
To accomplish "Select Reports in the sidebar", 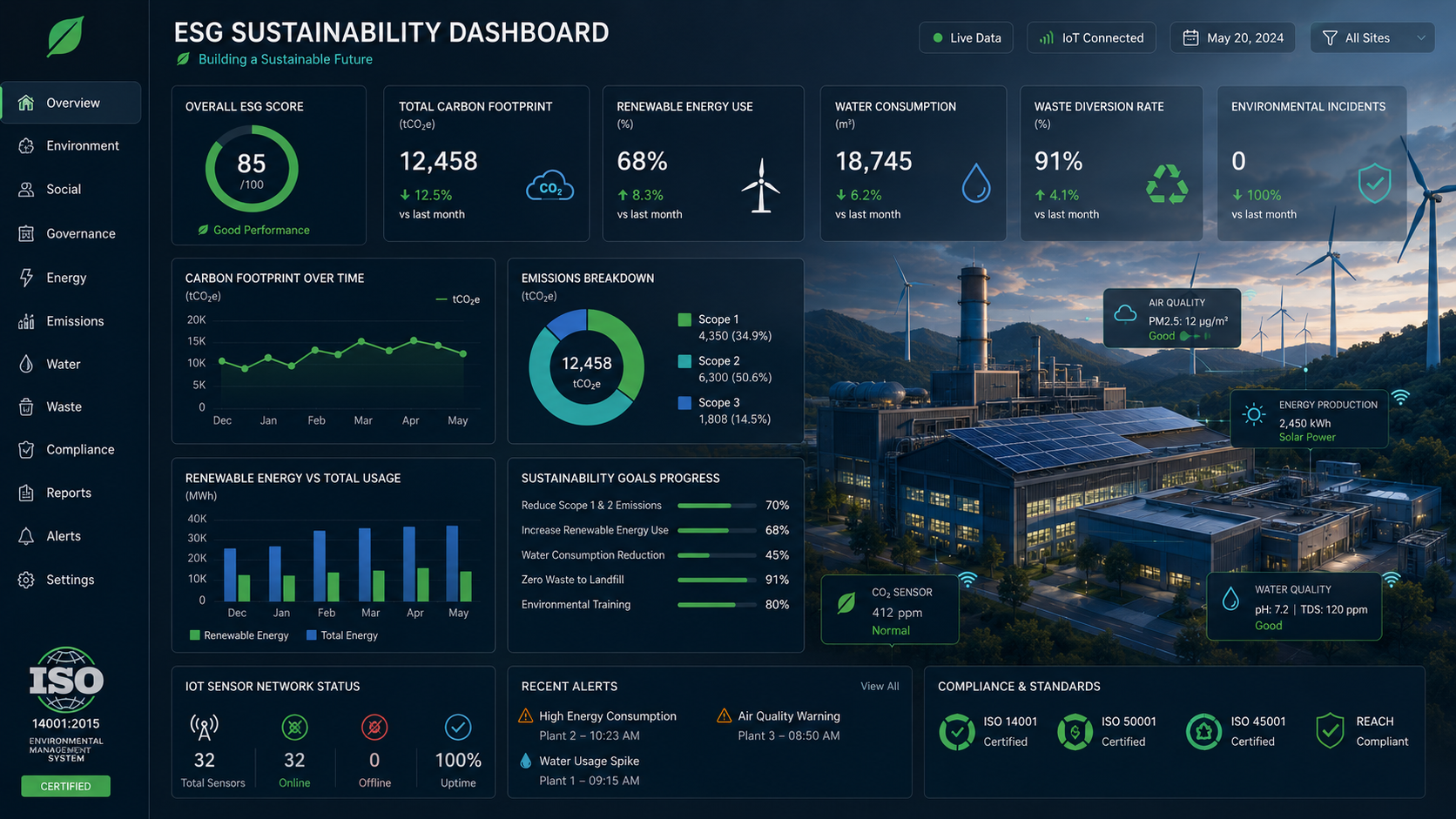I will [71, 493].
